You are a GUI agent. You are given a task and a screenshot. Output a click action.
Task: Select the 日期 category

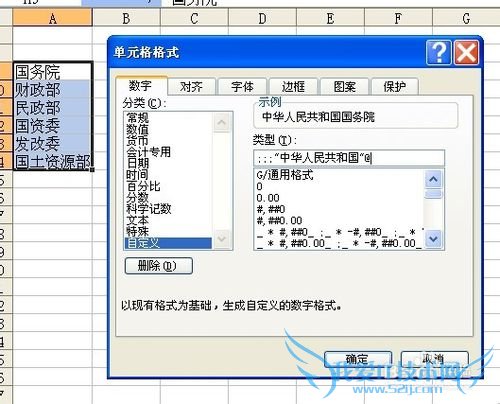click(168, 163)
